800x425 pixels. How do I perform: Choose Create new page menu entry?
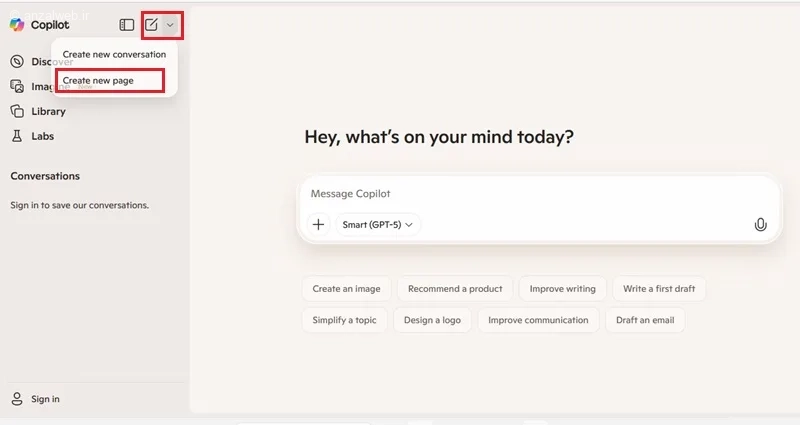98,80
